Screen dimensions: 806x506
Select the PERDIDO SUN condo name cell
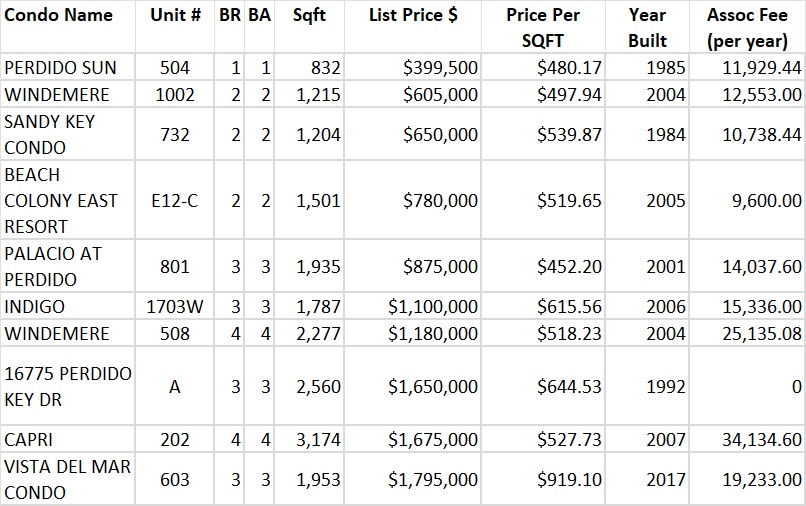(x=61, y=68)
